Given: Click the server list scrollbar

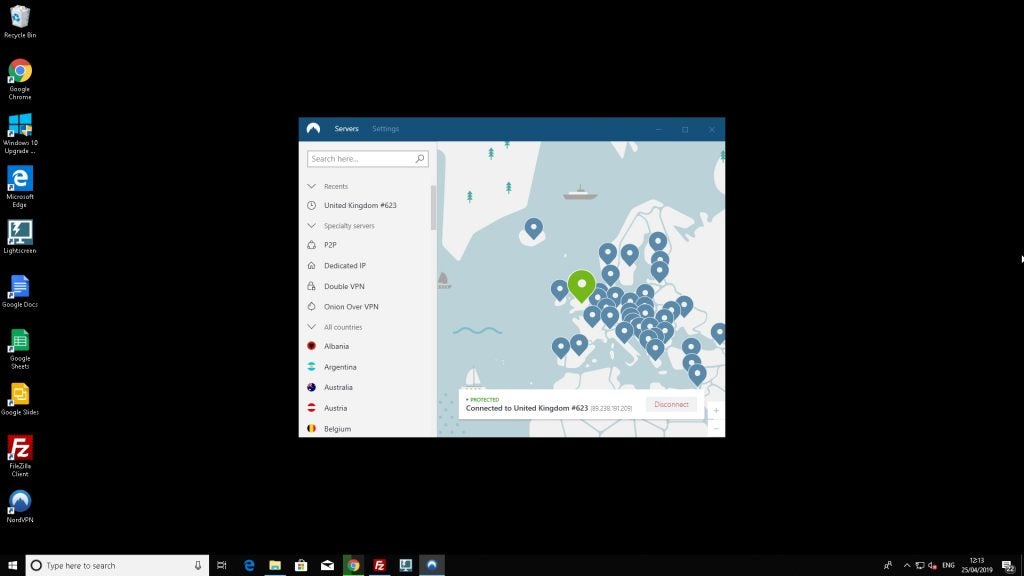Looking at the screenshot, I should pyautogui.click(x=433, y=208).
